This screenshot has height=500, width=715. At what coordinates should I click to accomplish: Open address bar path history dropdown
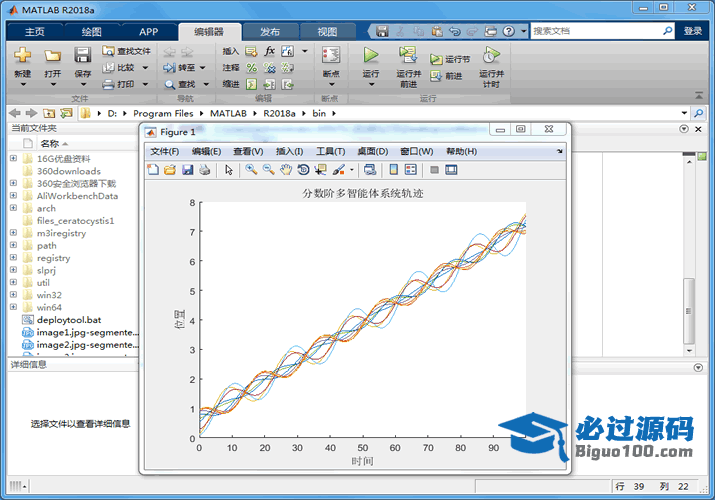coord(684,113)
